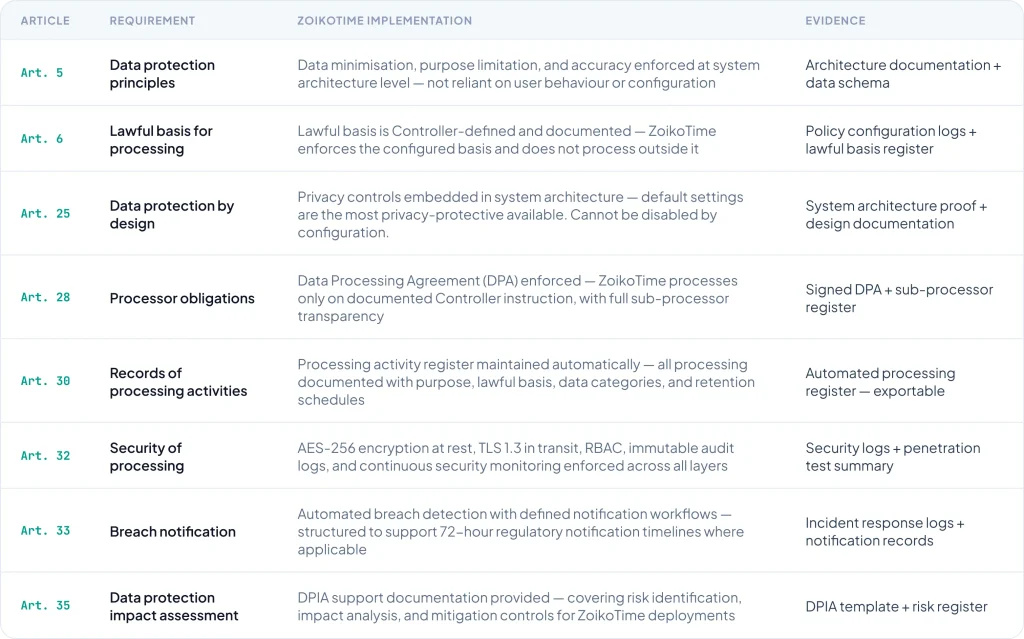This screenshot has height=639, width=1024.
Task: Open the Art. 28 article label
Action: pos(46,298)
